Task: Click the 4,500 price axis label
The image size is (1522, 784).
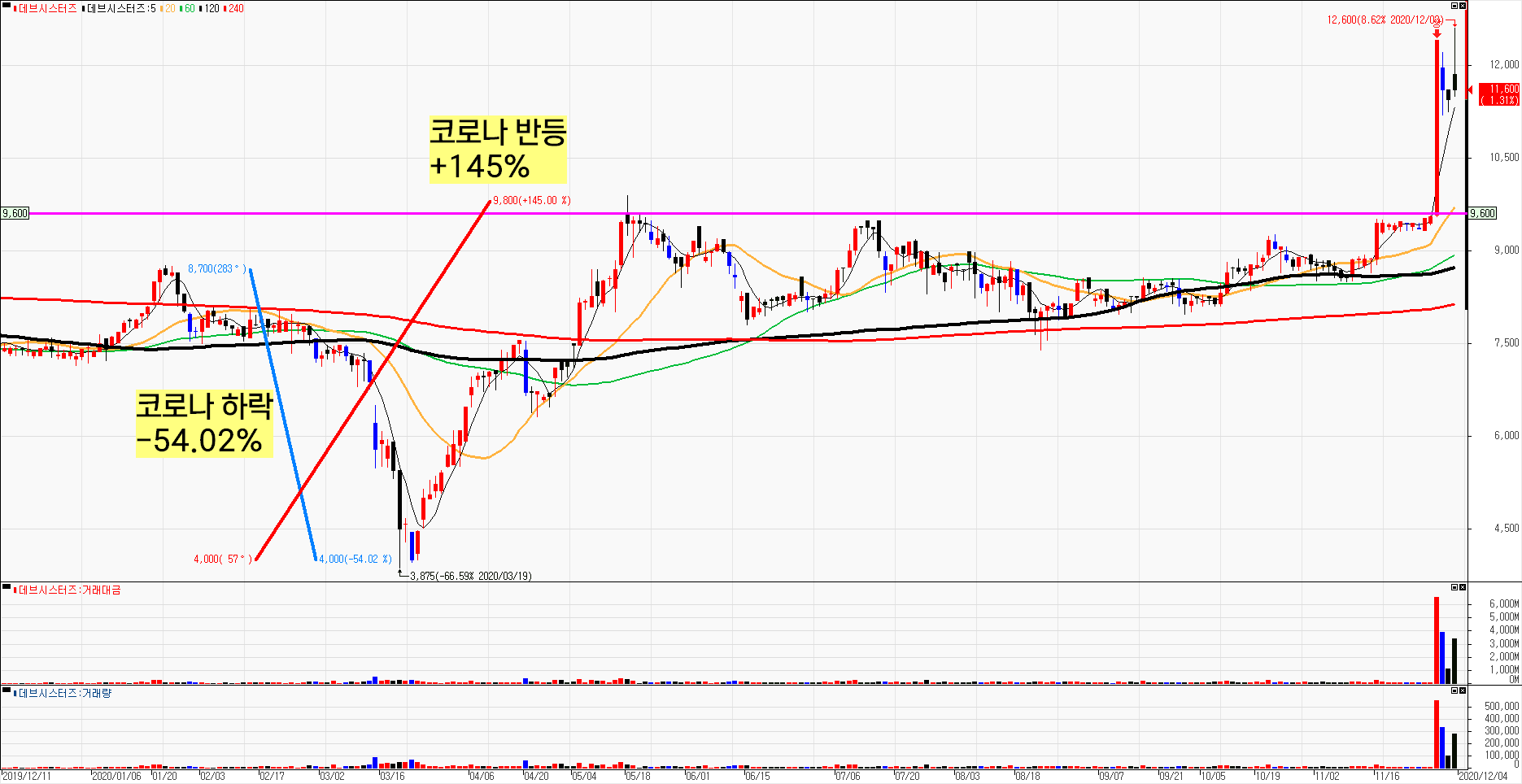Action: (1506, 528)
